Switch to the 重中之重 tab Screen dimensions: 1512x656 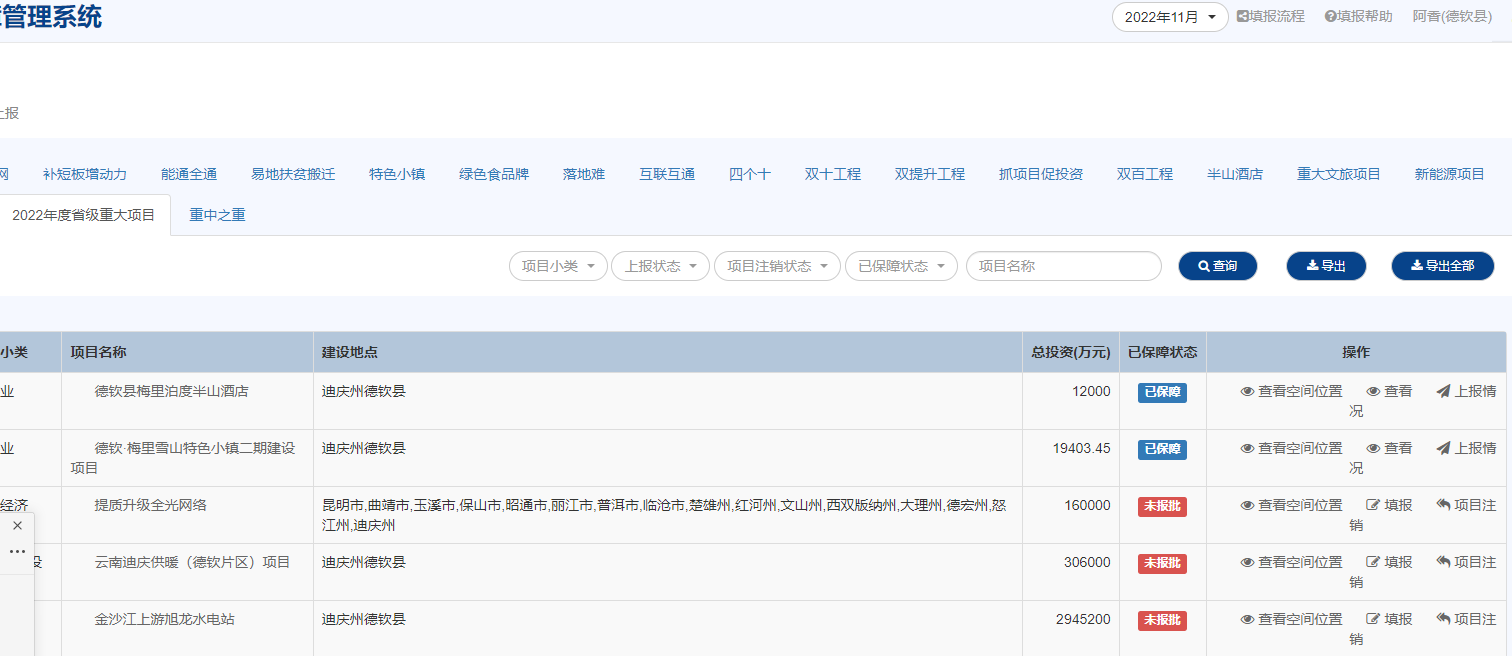pyautogui.click(x=217, y=215)
